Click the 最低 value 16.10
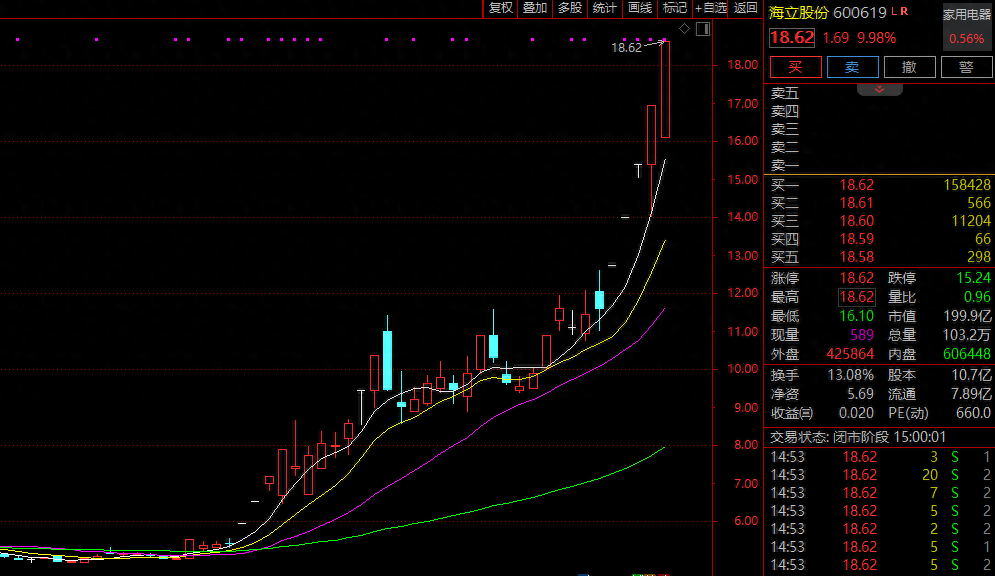The width and height of the screenshot is (995, 576). pos(857,316)
